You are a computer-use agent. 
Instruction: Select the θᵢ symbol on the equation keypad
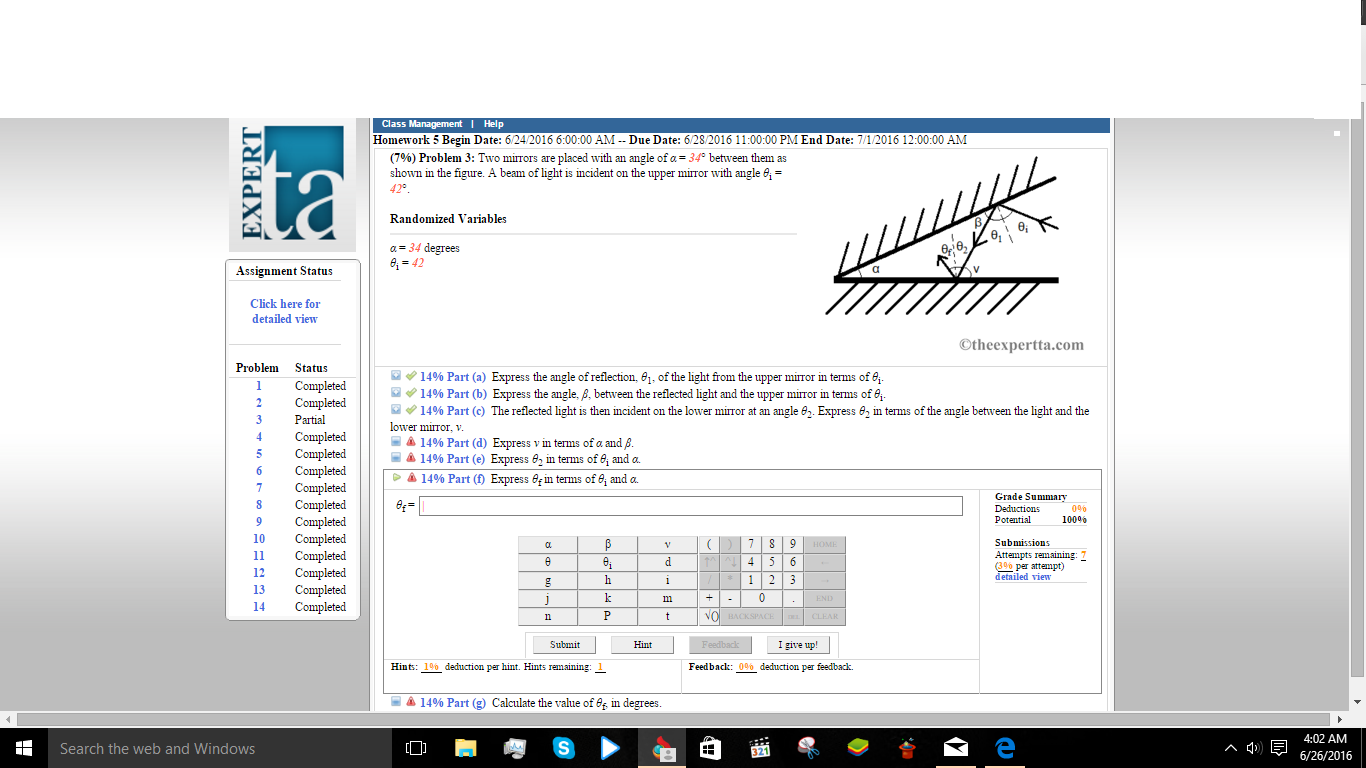[608, 563]
